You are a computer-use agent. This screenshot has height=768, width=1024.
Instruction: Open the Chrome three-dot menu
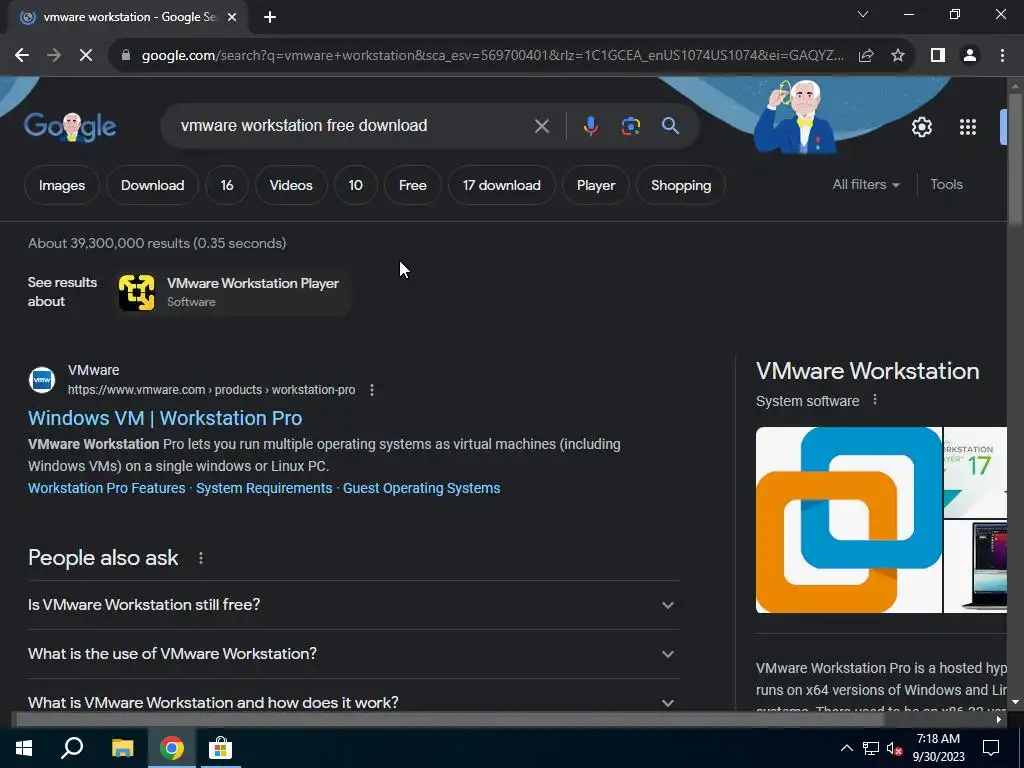tap(1002, 56)
